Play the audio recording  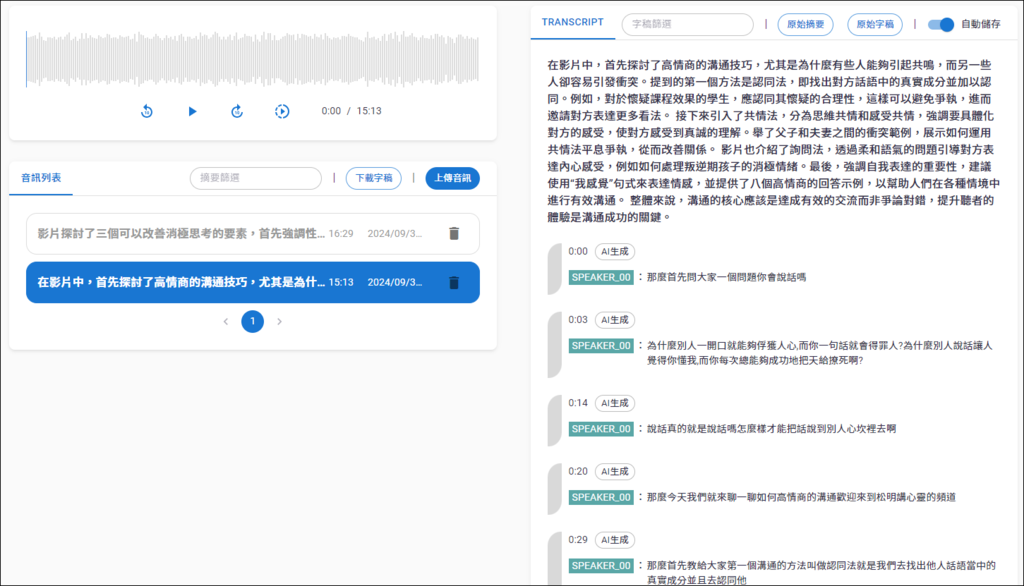pyautogui.click(x=191, y=112)
